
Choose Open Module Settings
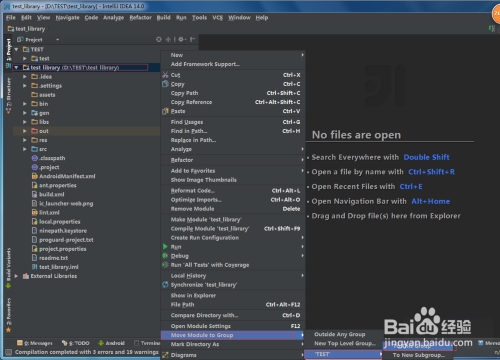tap(233, 326)
